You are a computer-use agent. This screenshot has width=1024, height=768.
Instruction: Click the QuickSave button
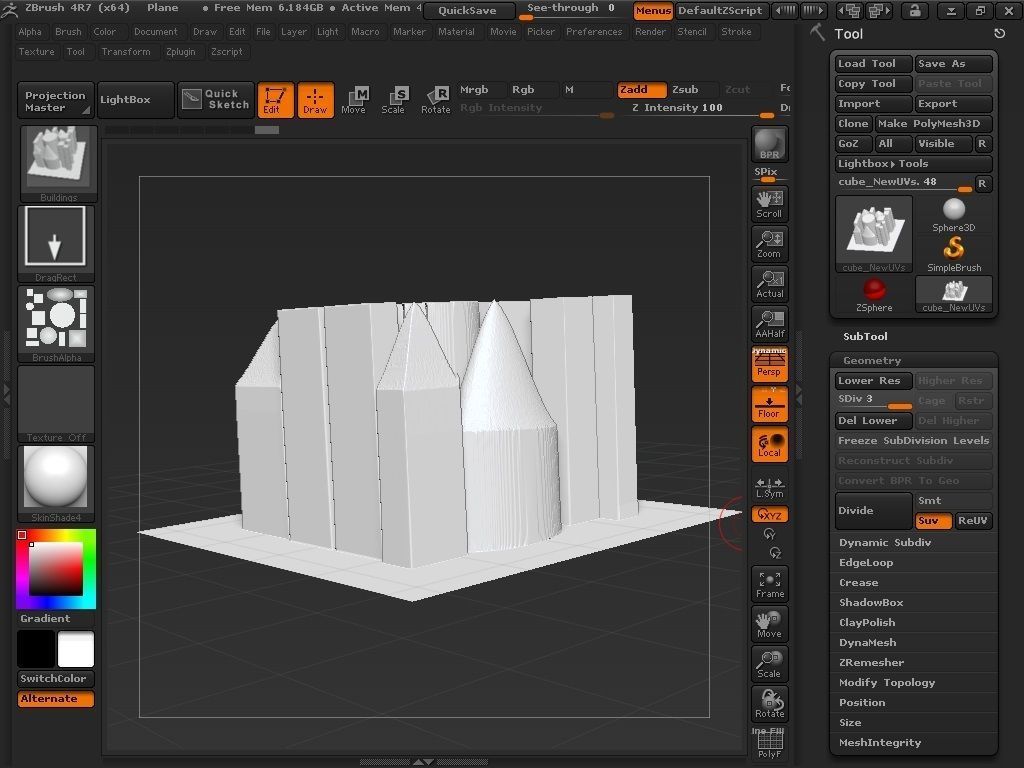tap(468, 10)
